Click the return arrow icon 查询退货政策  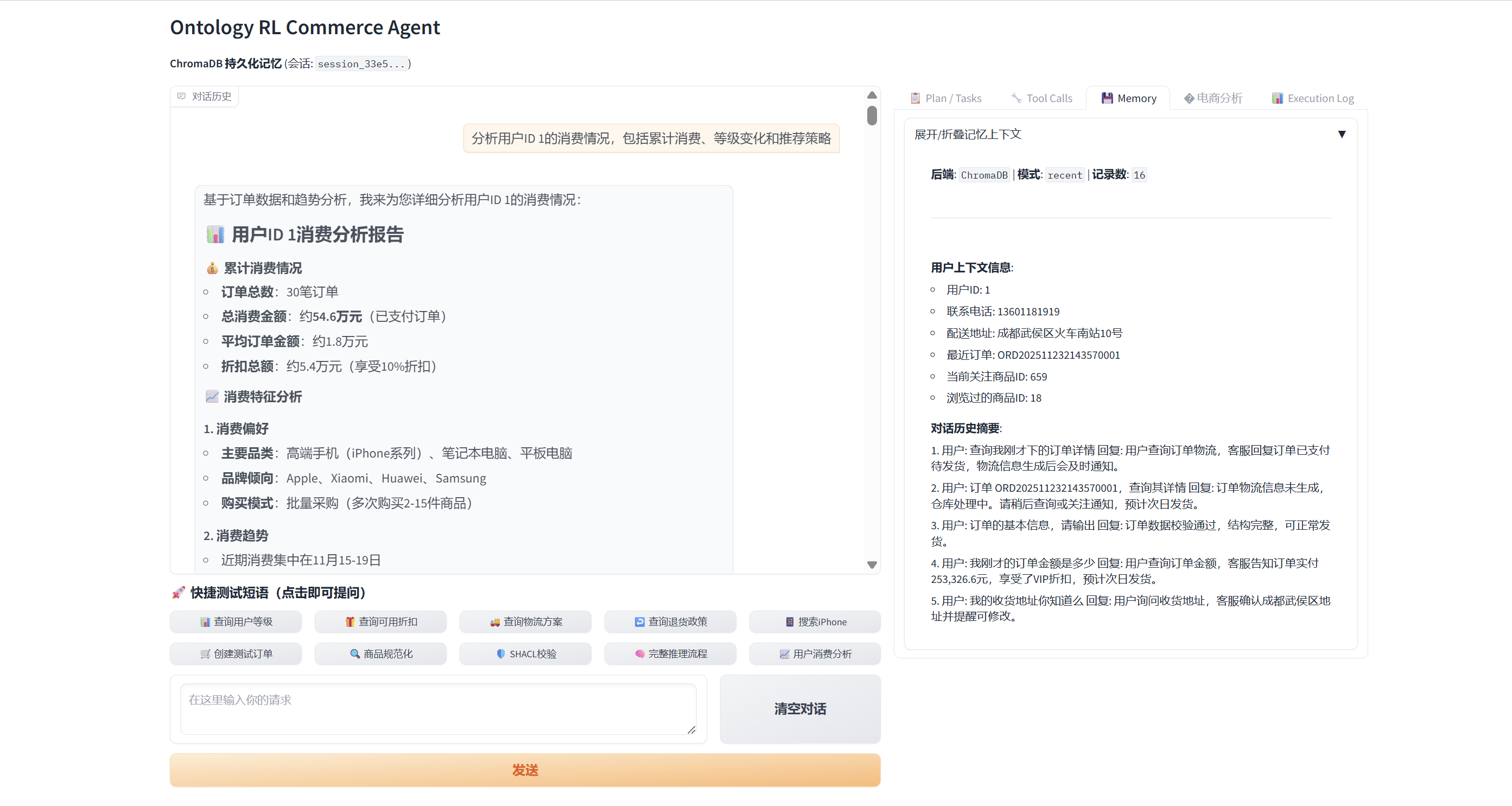point(639,621)
